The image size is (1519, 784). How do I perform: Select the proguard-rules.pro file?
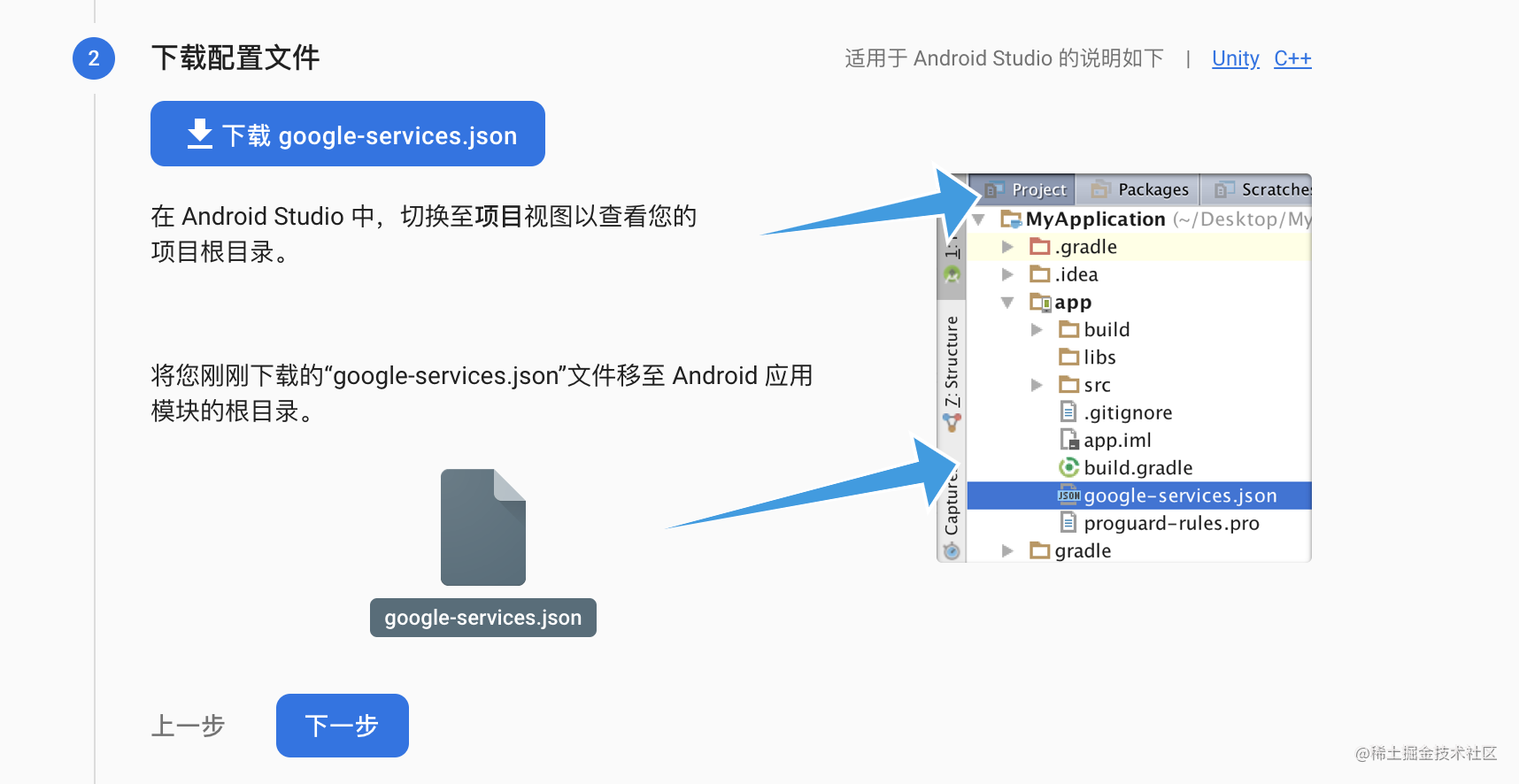(x=1139, y=523)
